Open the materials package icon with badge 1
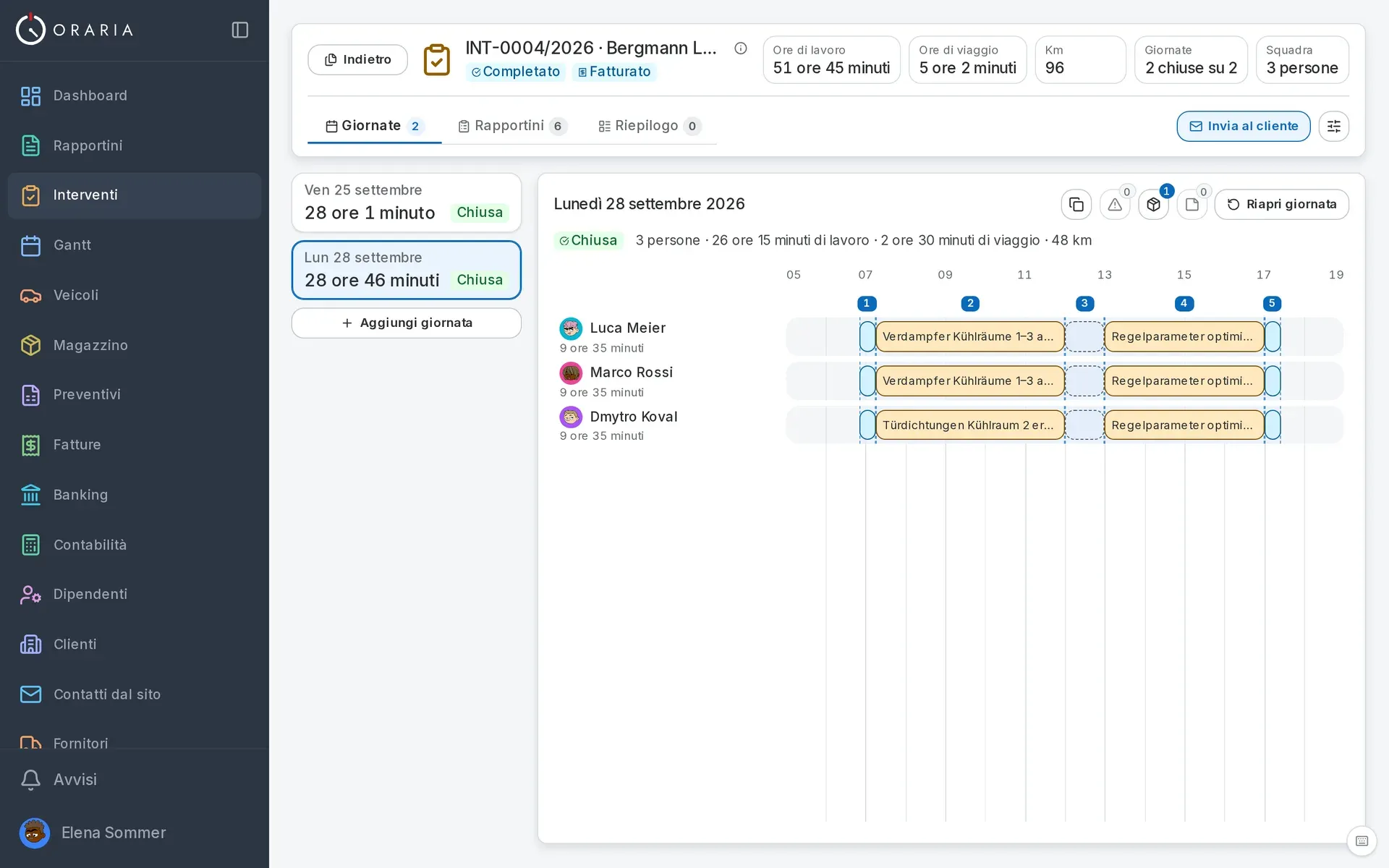This screenshot has width=1389, height=868. (x=1153, y=204)
